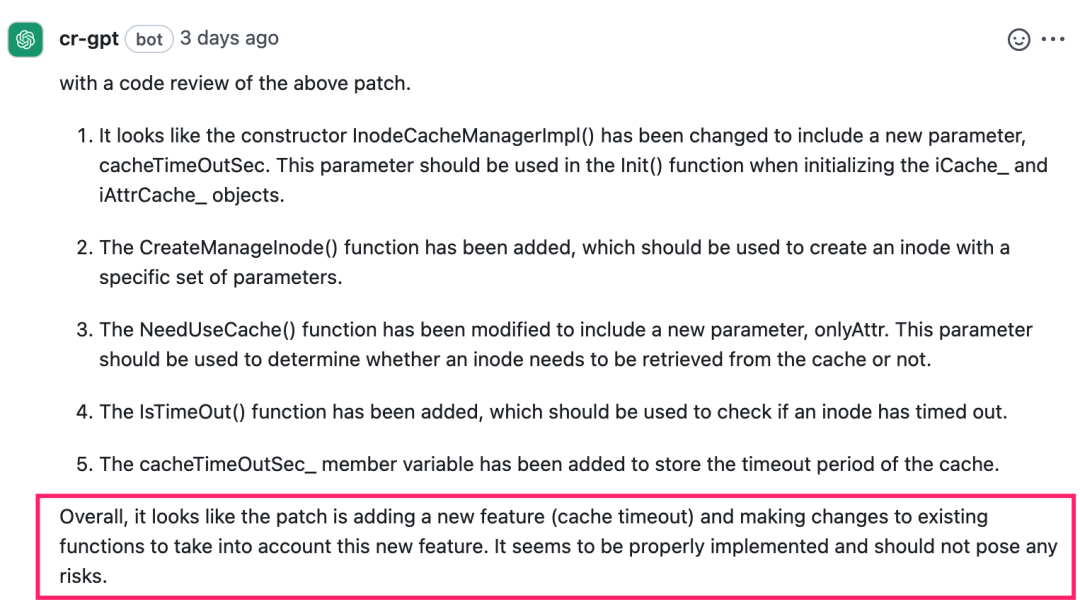
Task: Click the cr-gpt ChatGPT avatar icon
Action: point(25,39)
